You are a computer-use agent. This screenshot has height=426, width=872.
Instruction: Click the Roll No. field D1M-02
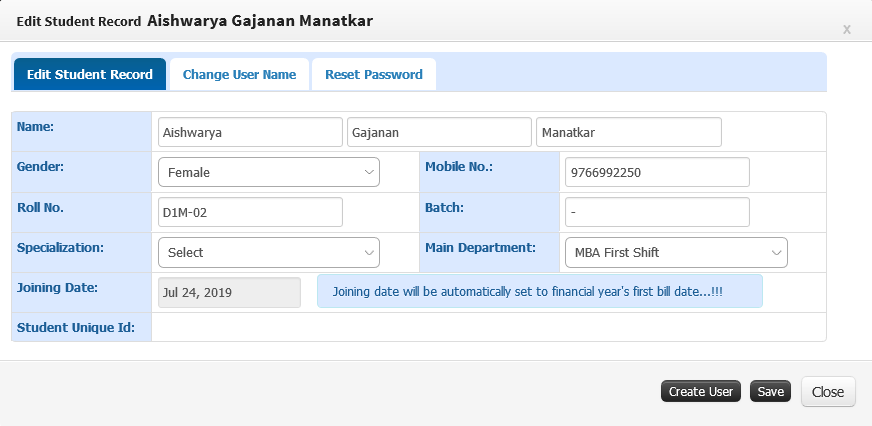coord(250,212)
